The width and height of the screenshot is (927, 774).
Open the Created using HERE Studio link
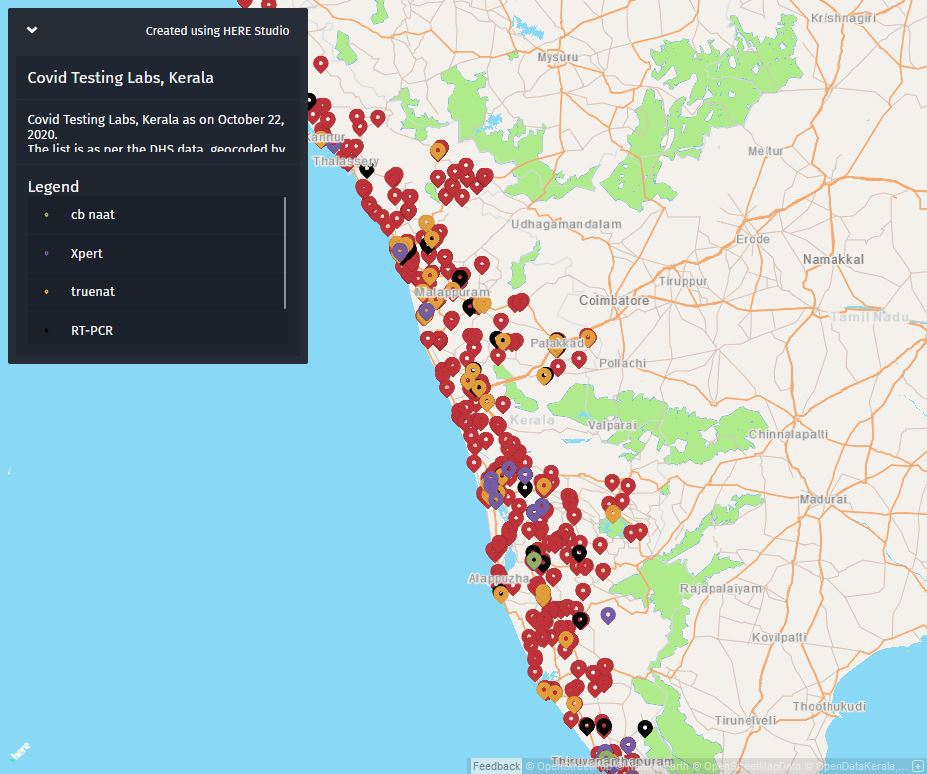217,31
